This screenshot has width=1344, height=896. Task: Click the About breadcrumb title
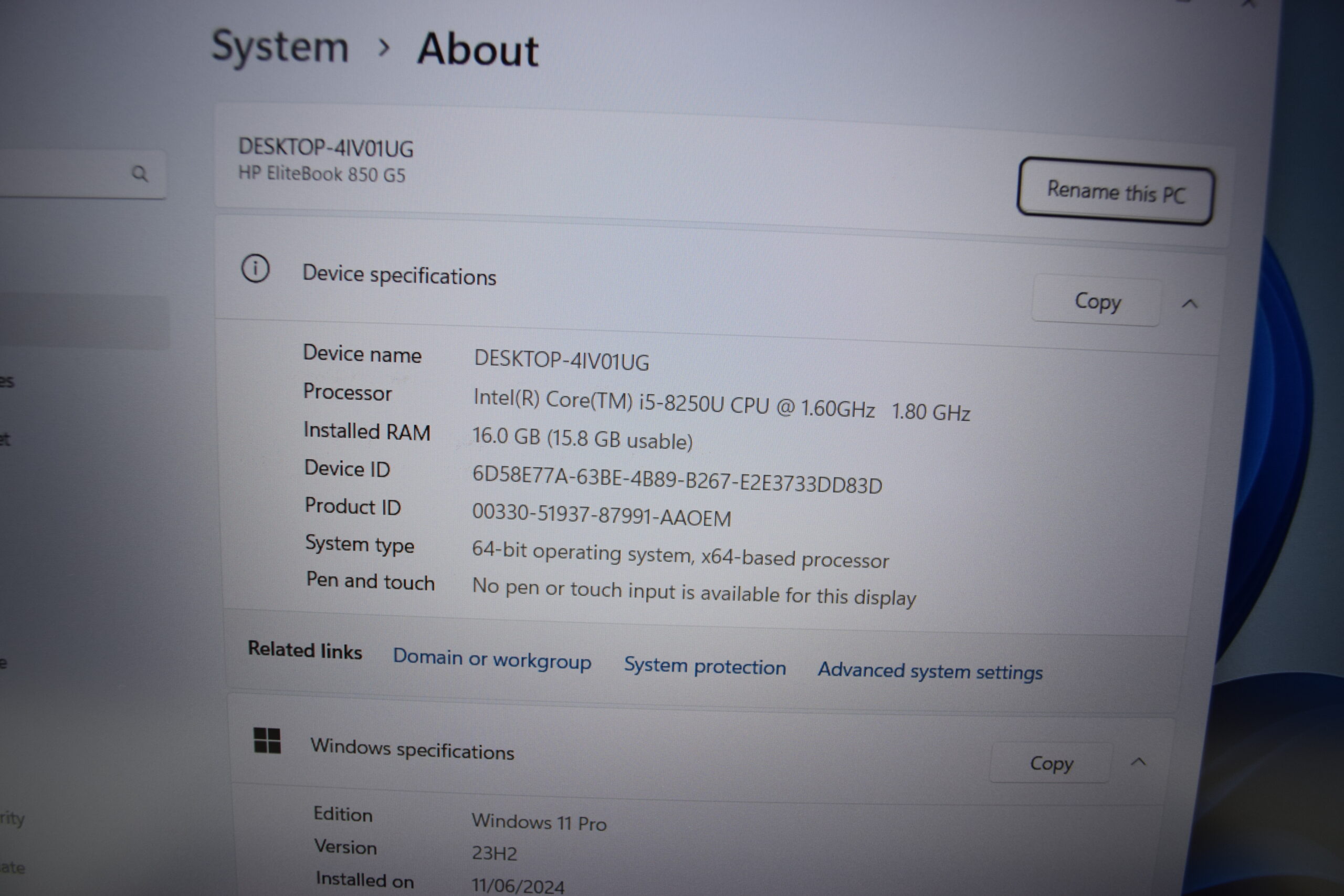(x=478, y=49)
